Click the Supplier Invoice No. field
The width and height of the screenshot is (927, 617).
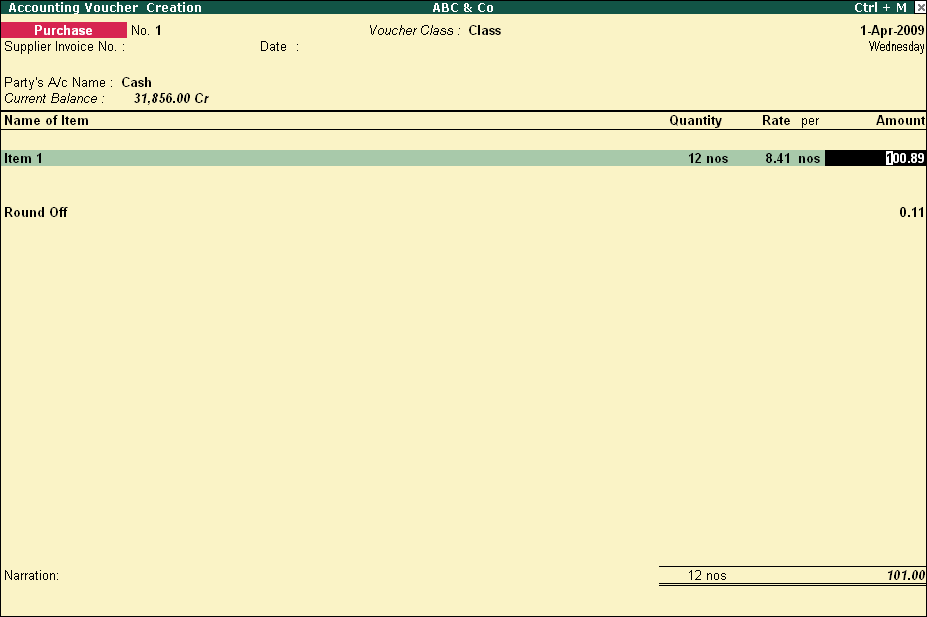180,47
